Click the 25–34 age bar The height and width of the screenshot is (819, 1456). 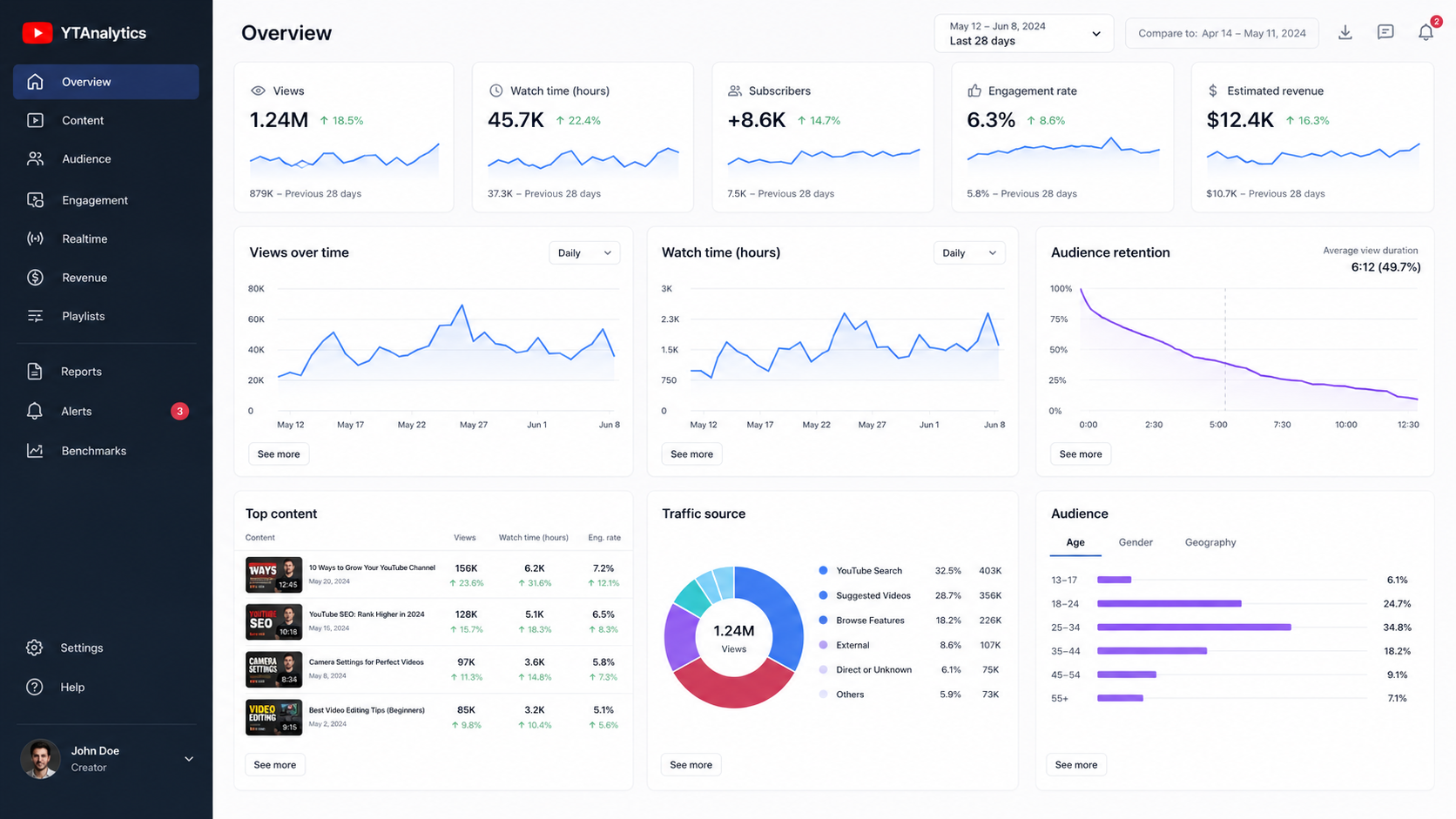1194,627
